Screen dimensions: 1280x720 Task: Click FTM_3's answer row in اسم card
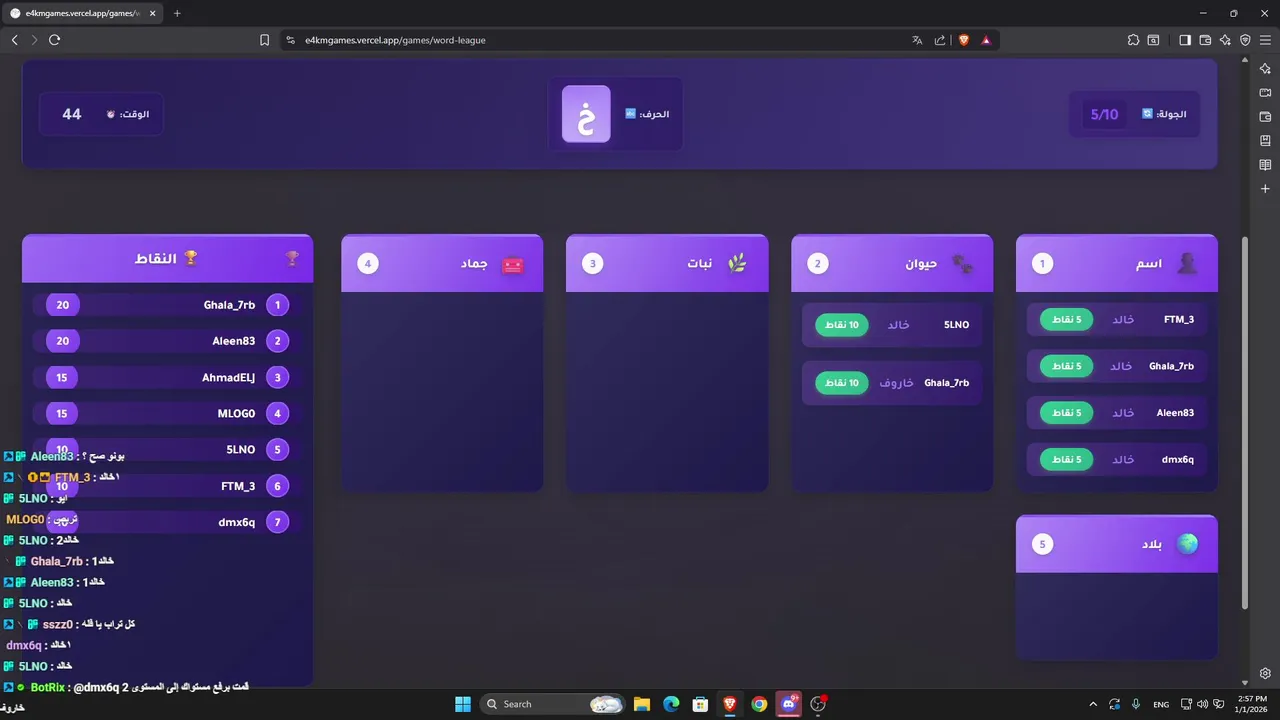1117,320
